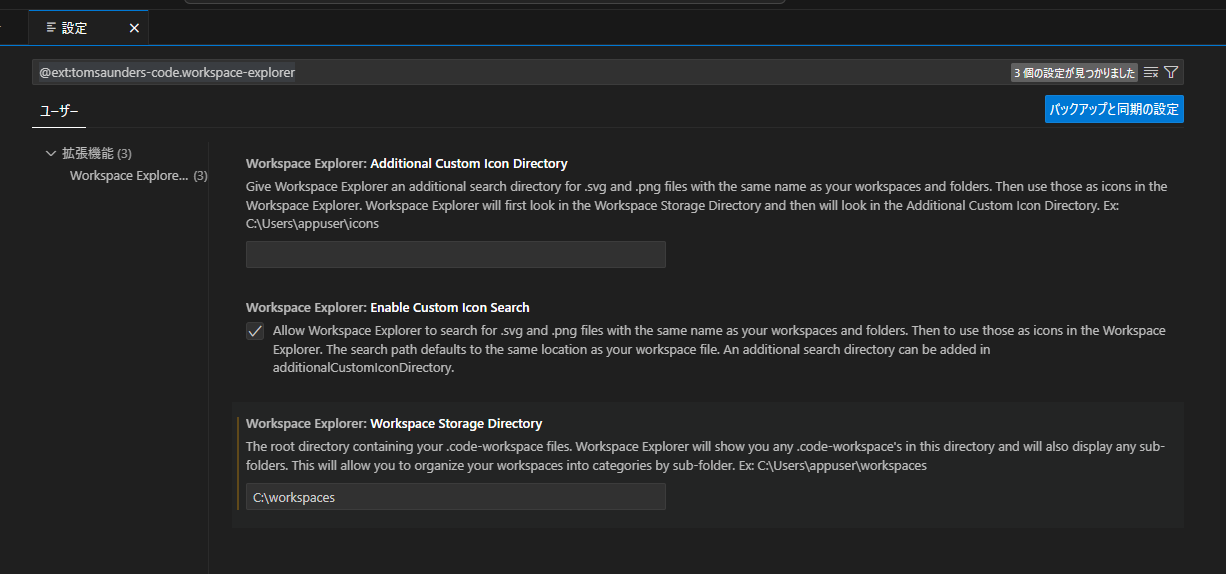Image resolution: width=1226 pixels, height=574 pixels.
Task: Focus the @ext settings search box
Action: [x=520, y=72]
